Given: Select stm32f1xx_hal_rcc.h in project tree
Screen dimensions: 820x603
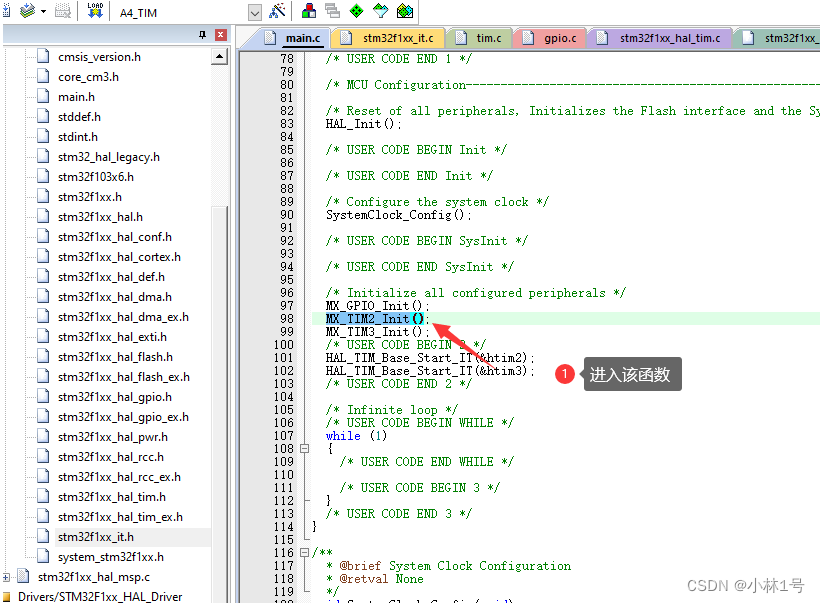Looking at the screenshot, I should [111, 457].
